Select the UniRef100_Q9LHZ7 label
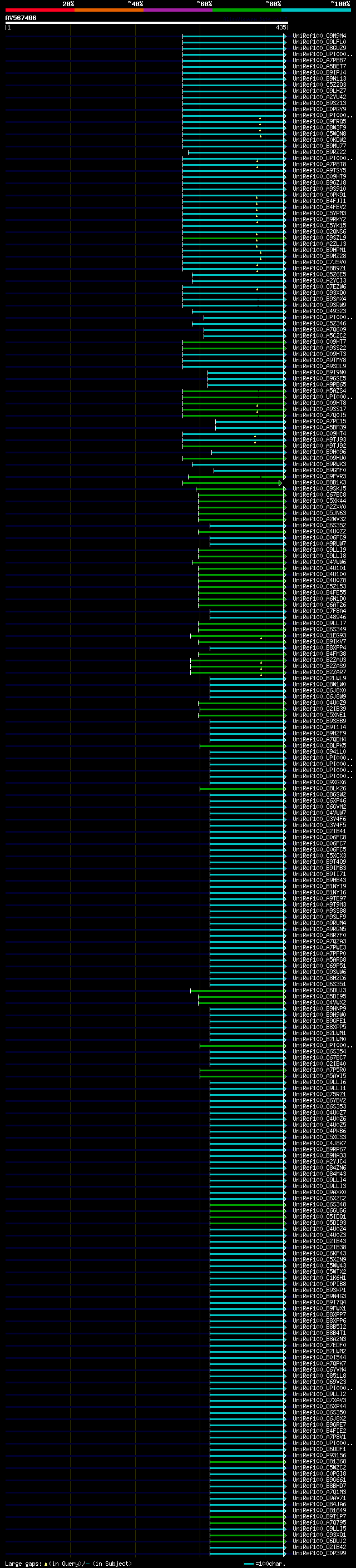 tap(319, 91)
